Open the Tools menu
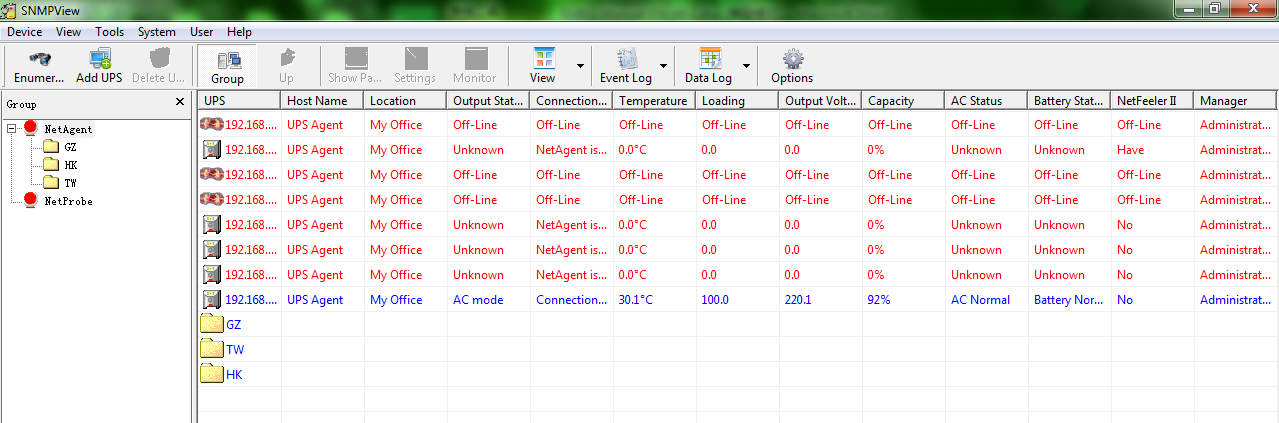Viewport: 1279px width, 423px height. click(x=110, y=32)
